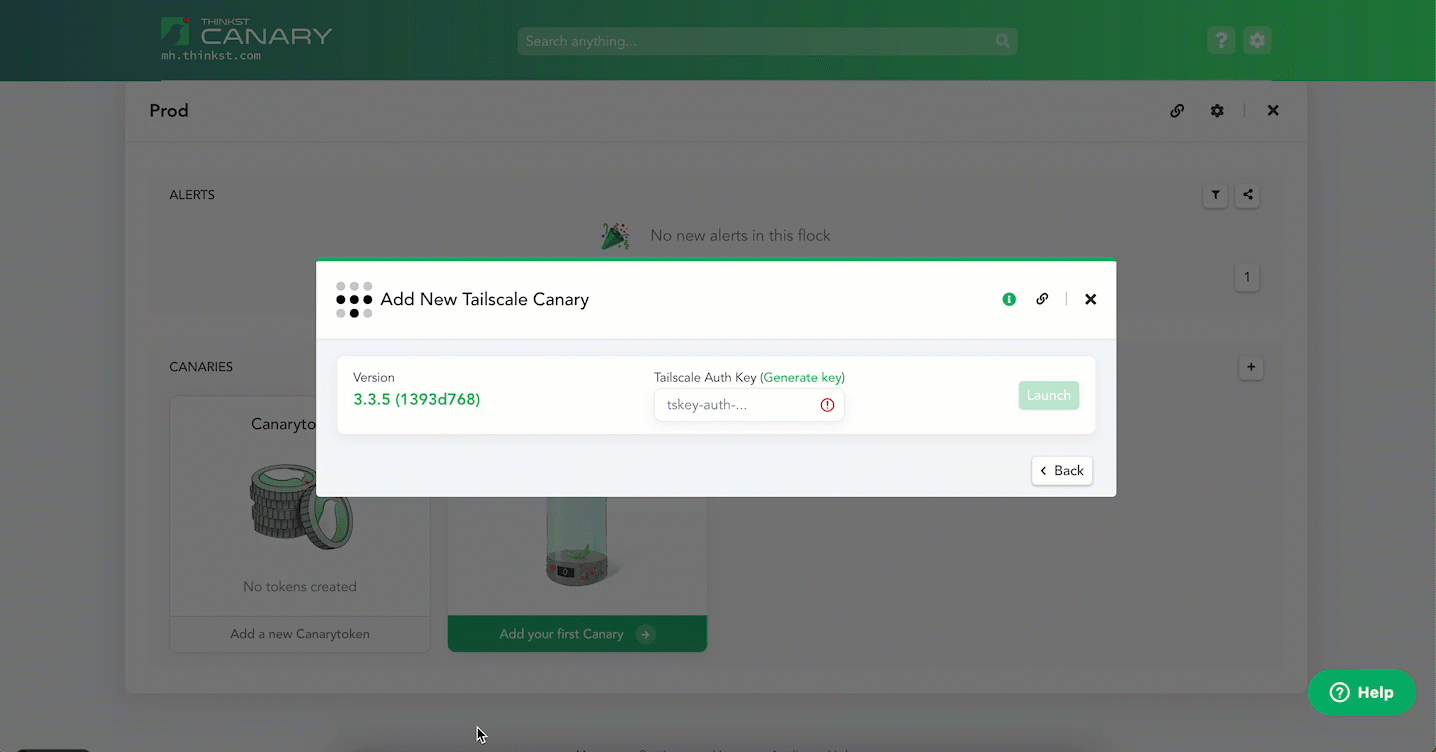Click the Prod flock title
This screenshot has height=752, width=1436.
point(169,111)
